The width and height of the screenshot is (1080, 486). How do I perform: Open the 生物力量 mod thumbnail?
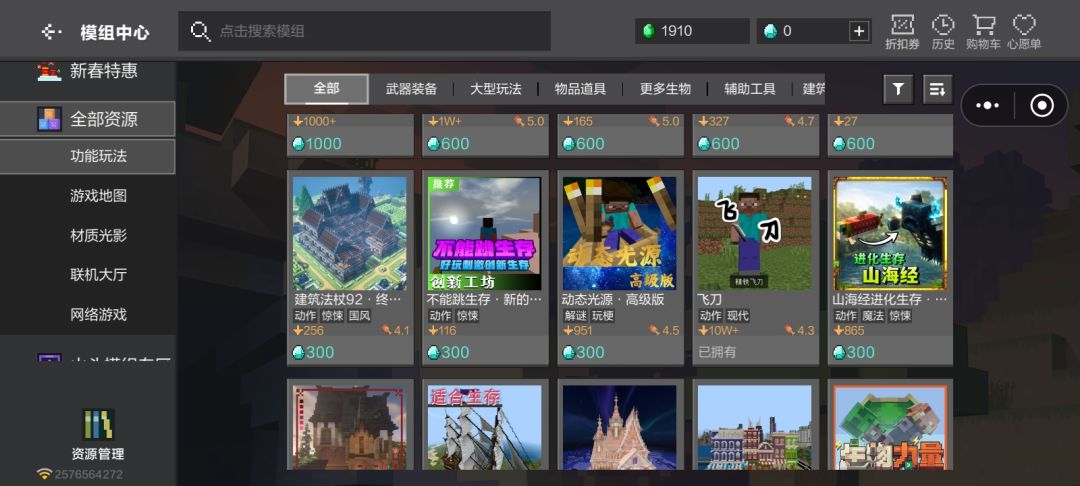[890, 427]
